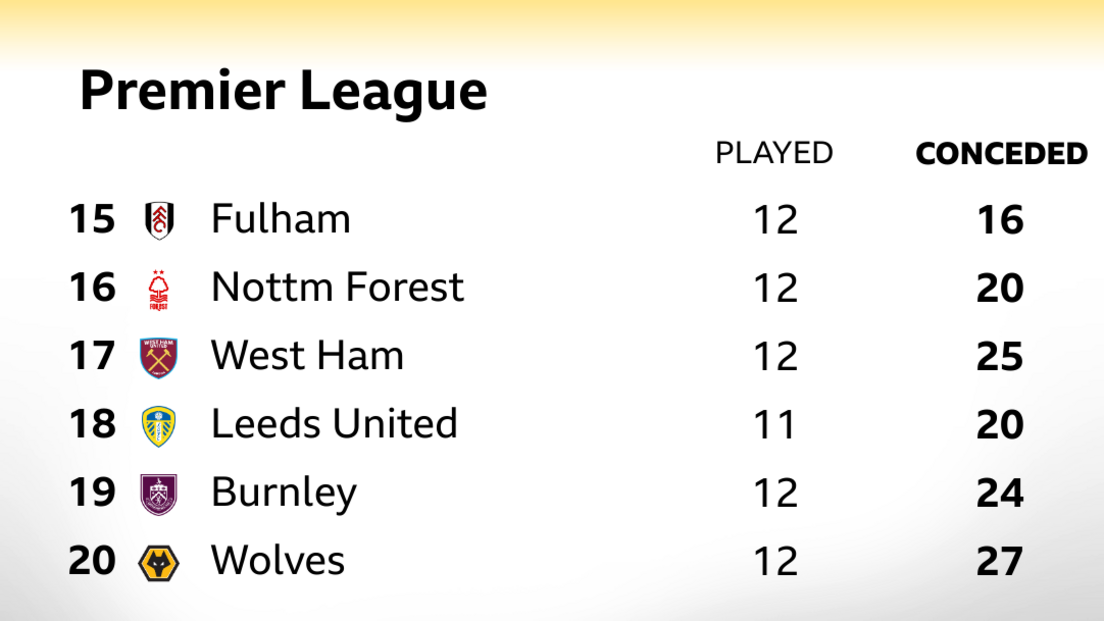Image resolution: width=1104 pixels, height=621 pixels.
Task: Select the PLAYED column header
Action: point(774,153)
